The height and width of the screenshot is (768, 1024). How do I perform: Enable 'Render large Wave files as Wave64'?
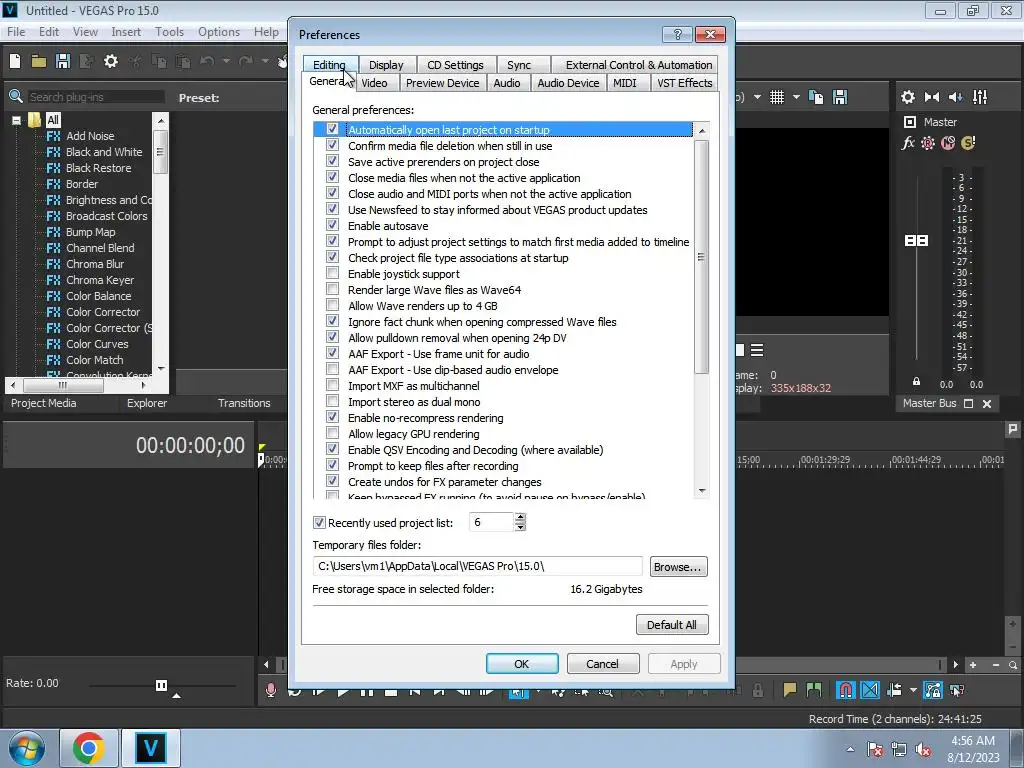point(332,289)
